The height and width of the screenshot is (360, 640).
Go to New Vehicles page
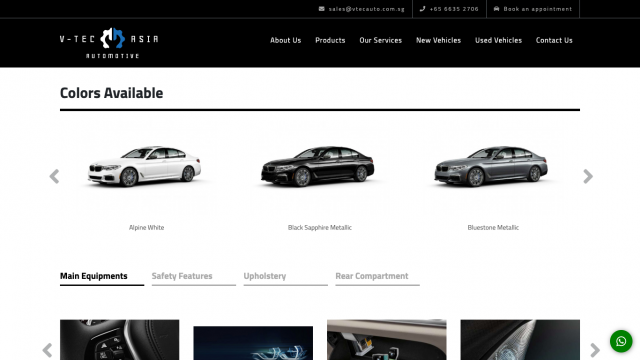(438, 40)
